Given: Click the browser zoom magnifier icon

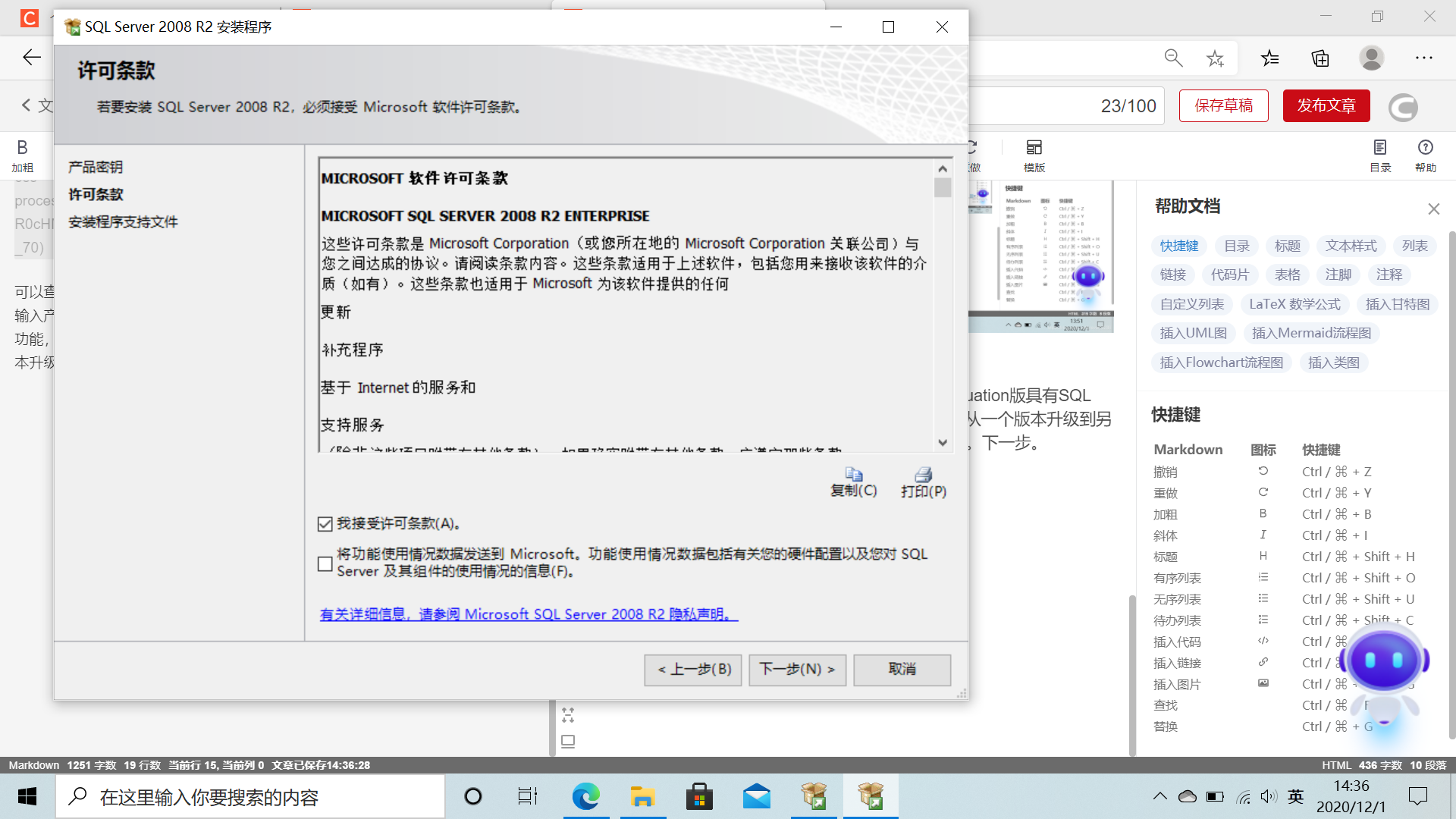Looking at the screenshot, I should [x=1173, y=58].
